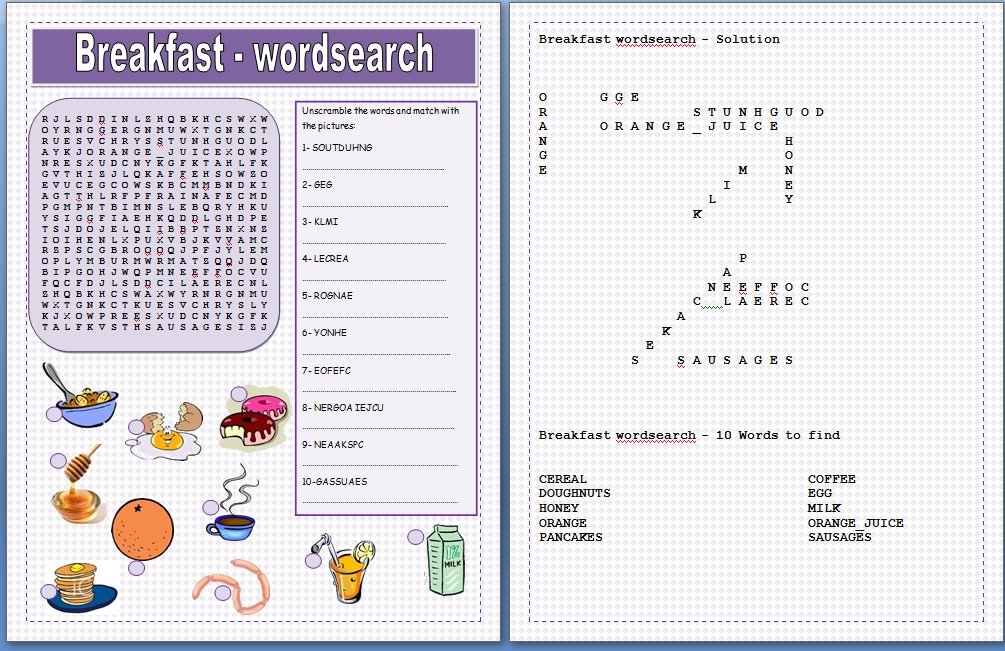Click DOUGHNUTS in the word list
Viewport: 1005px width, 651px height.
pos(574,493)
